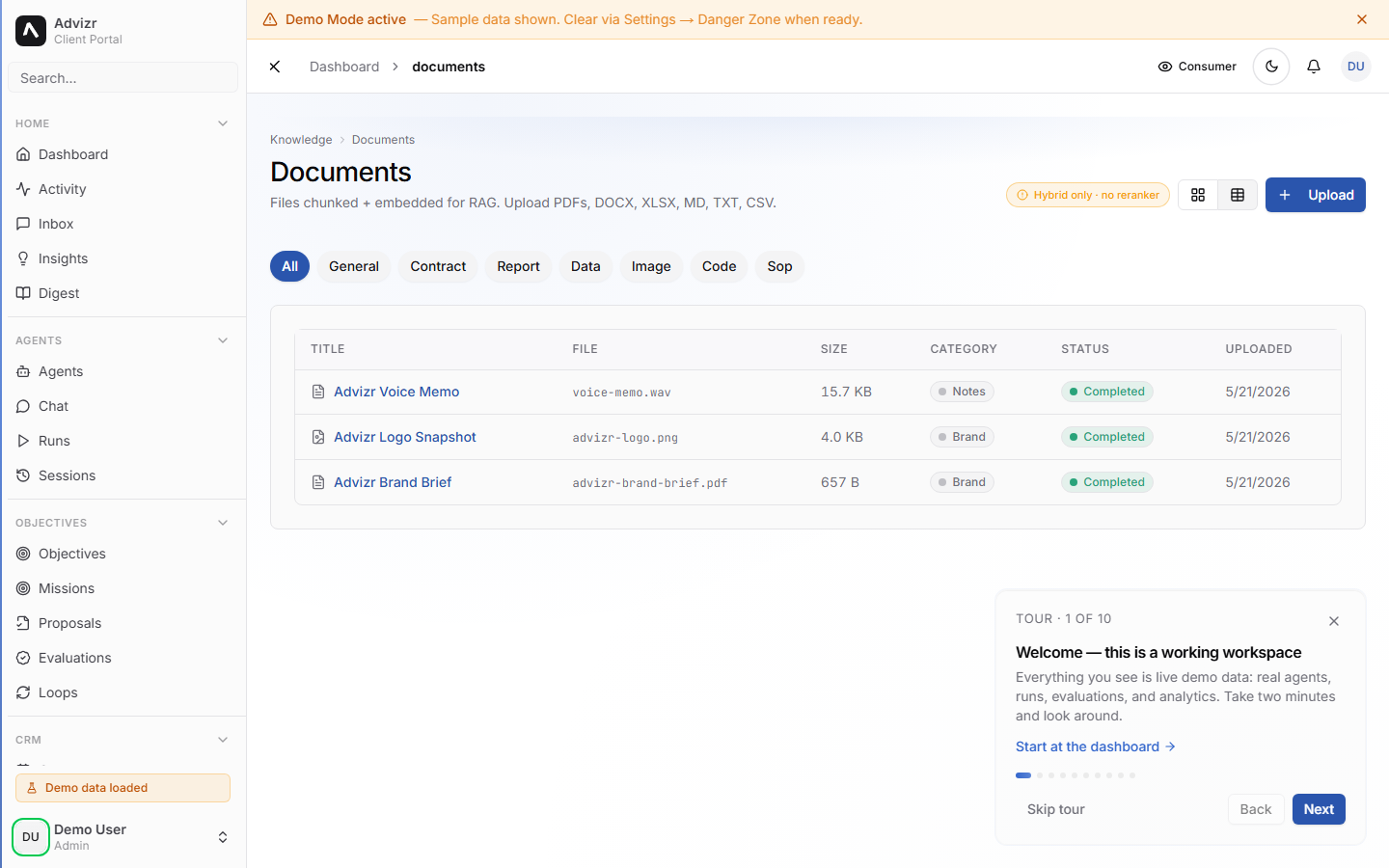The height and width of the screenshot is (868, 1389).
Task: Collapse the HOME section
Action: tap(223, 123)
